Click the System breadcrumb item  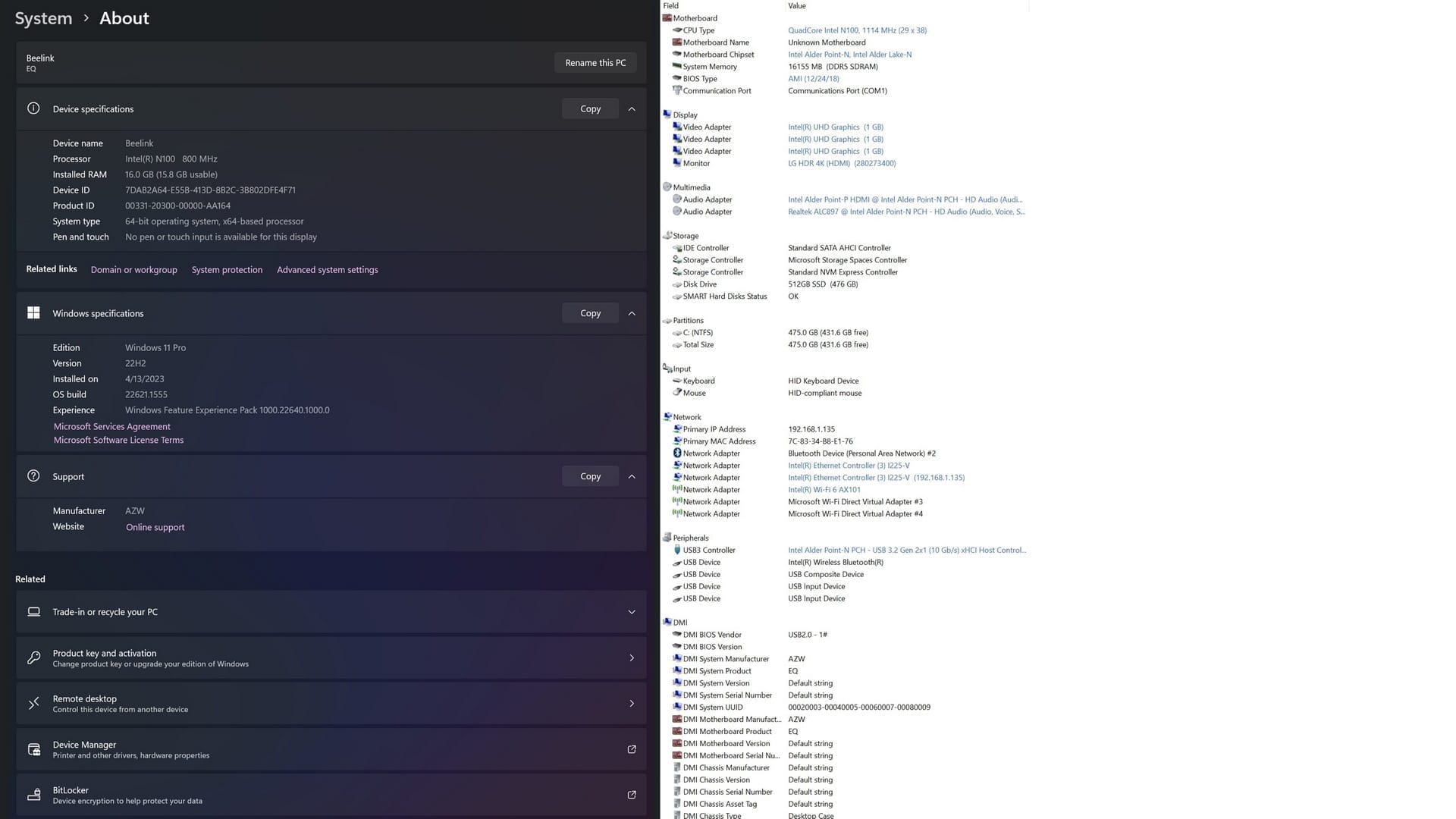tap(43, 18)
